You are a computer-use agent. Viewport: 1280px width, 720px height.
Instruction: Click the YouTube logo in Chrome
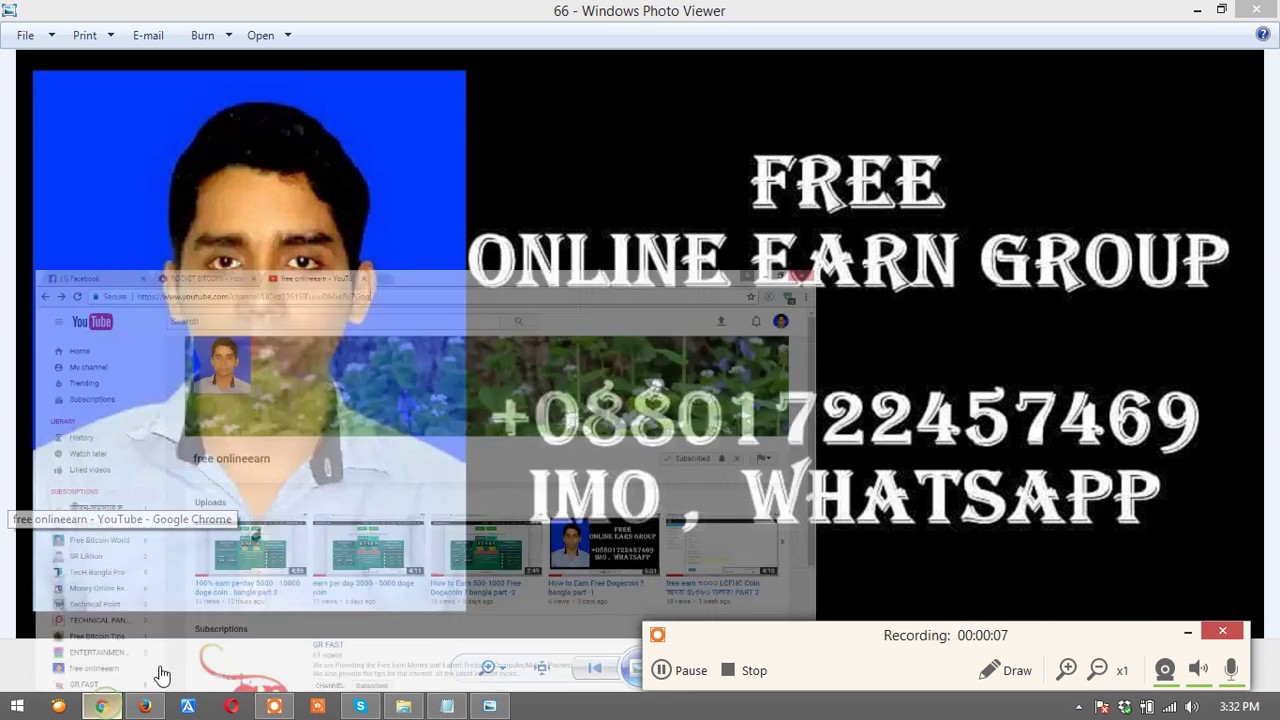pos(92,321)
